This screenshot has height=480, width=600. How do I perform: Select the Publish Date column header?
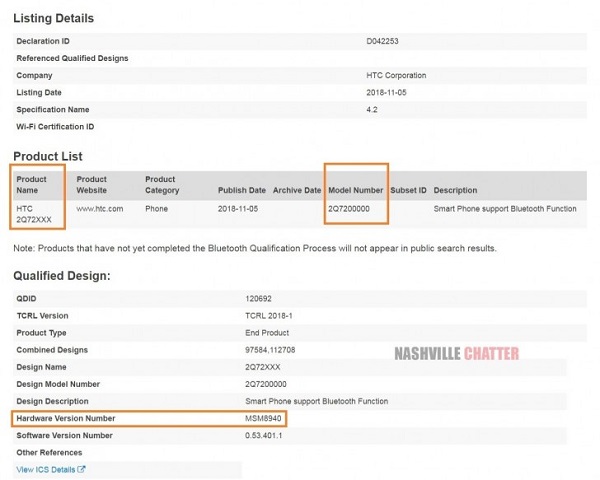pyautogui.click(x=242, y=190)
